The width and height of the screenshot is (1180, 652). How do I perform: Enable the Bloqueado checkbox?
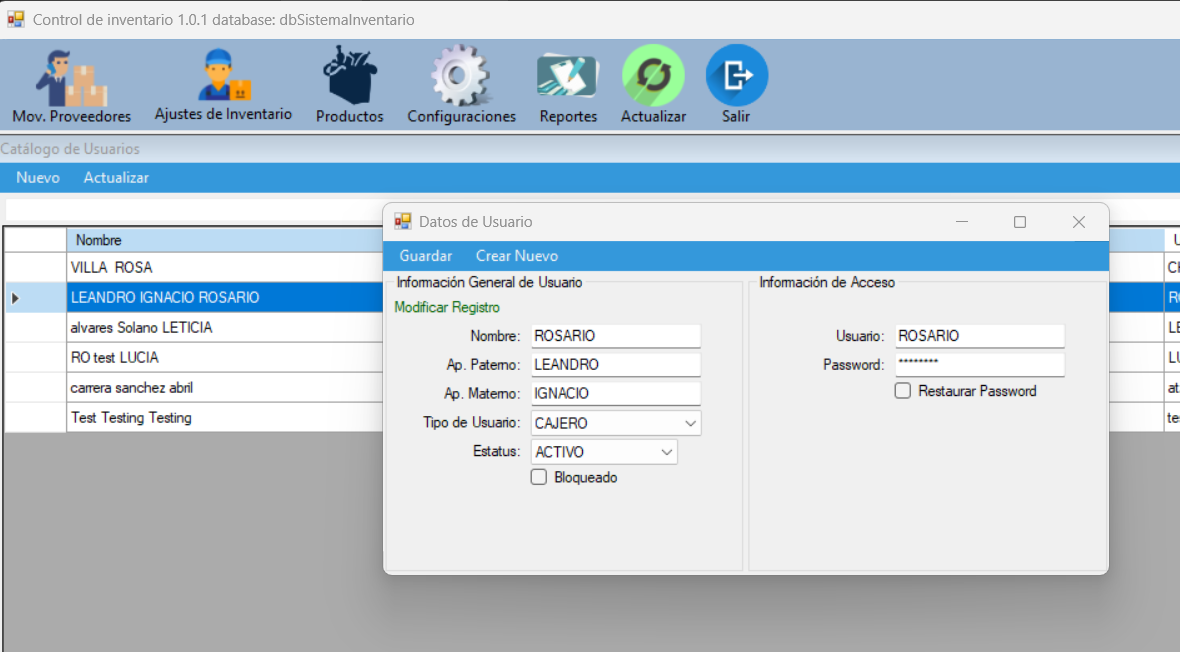pos(539,478)
